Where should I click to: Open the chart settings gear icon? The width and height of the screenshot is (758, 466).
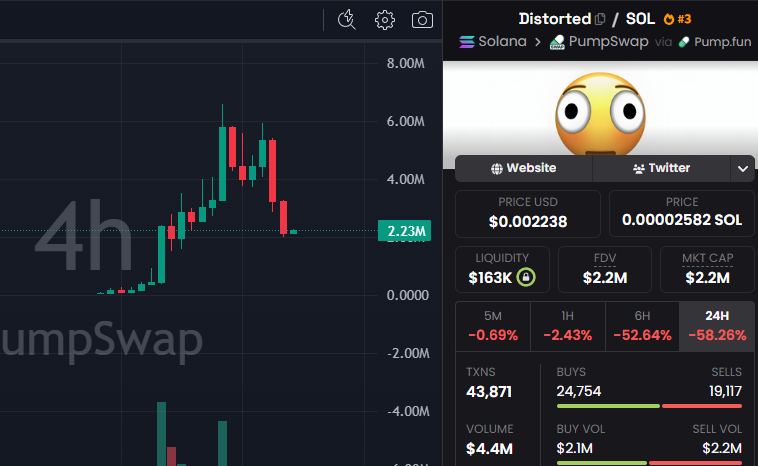point(385,20)
